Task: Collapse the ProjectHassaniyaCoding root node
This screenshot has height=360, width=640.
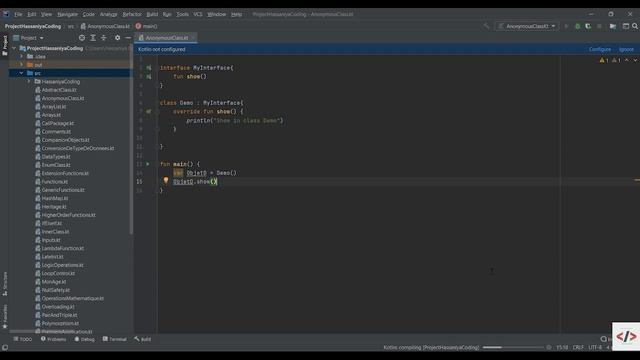Action: [15, 48]
